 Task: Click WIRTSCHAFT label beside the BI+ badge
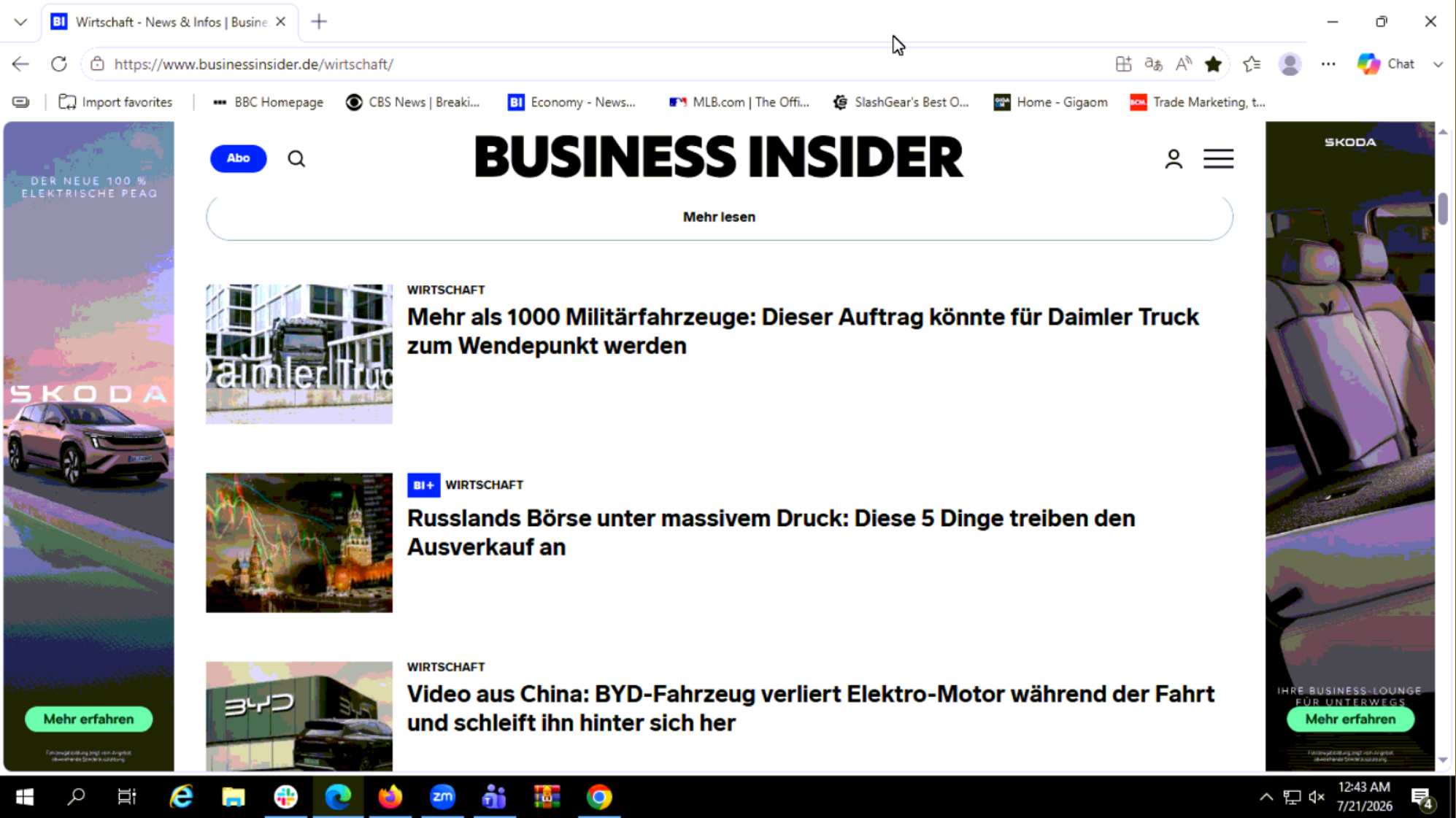(485, 485)
